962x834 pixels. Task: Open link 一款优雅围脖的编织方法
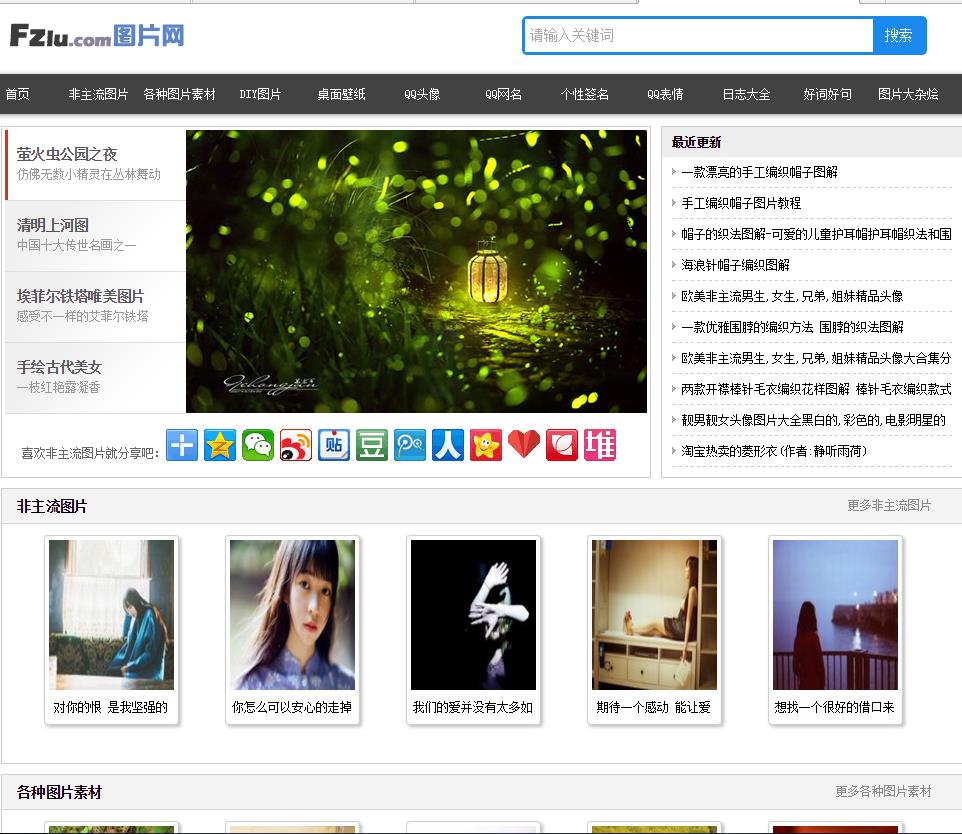pos(792,327)
